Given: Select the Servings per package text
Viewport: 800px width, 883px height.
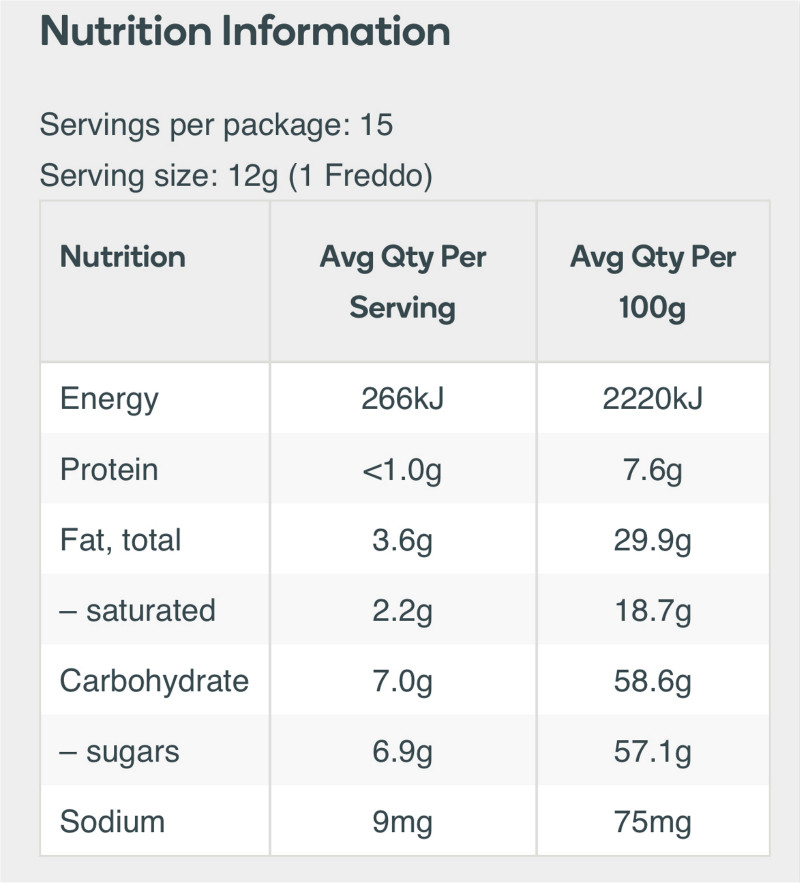Looking at the screenshot, I should [216, 125].
